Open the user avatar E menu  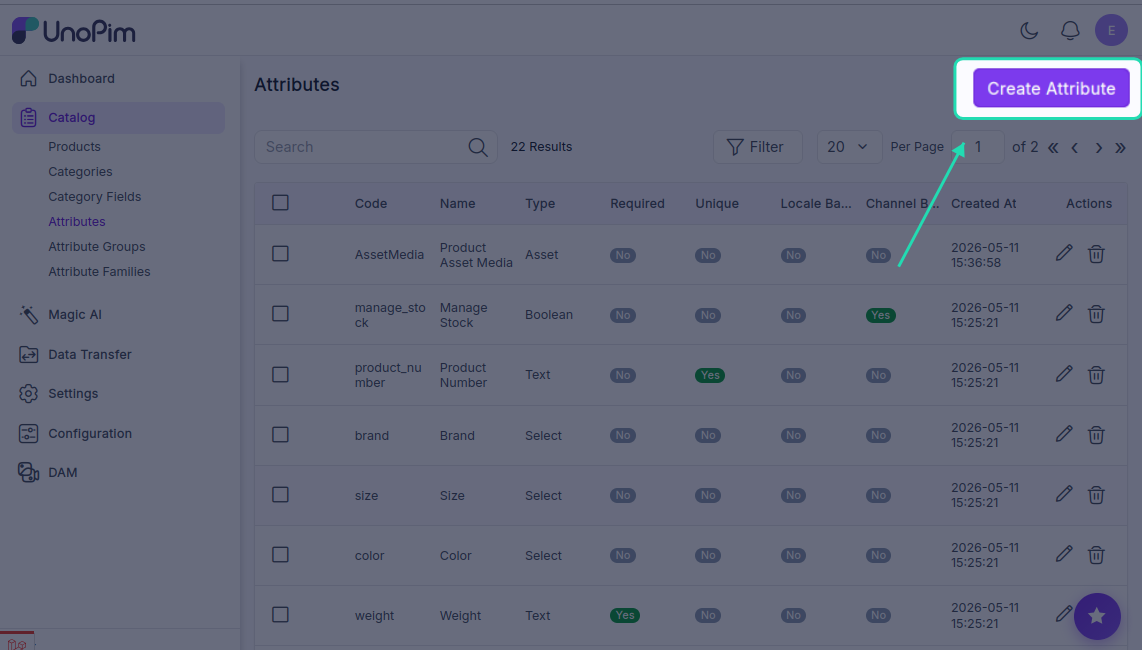[x=1111, y=31]
